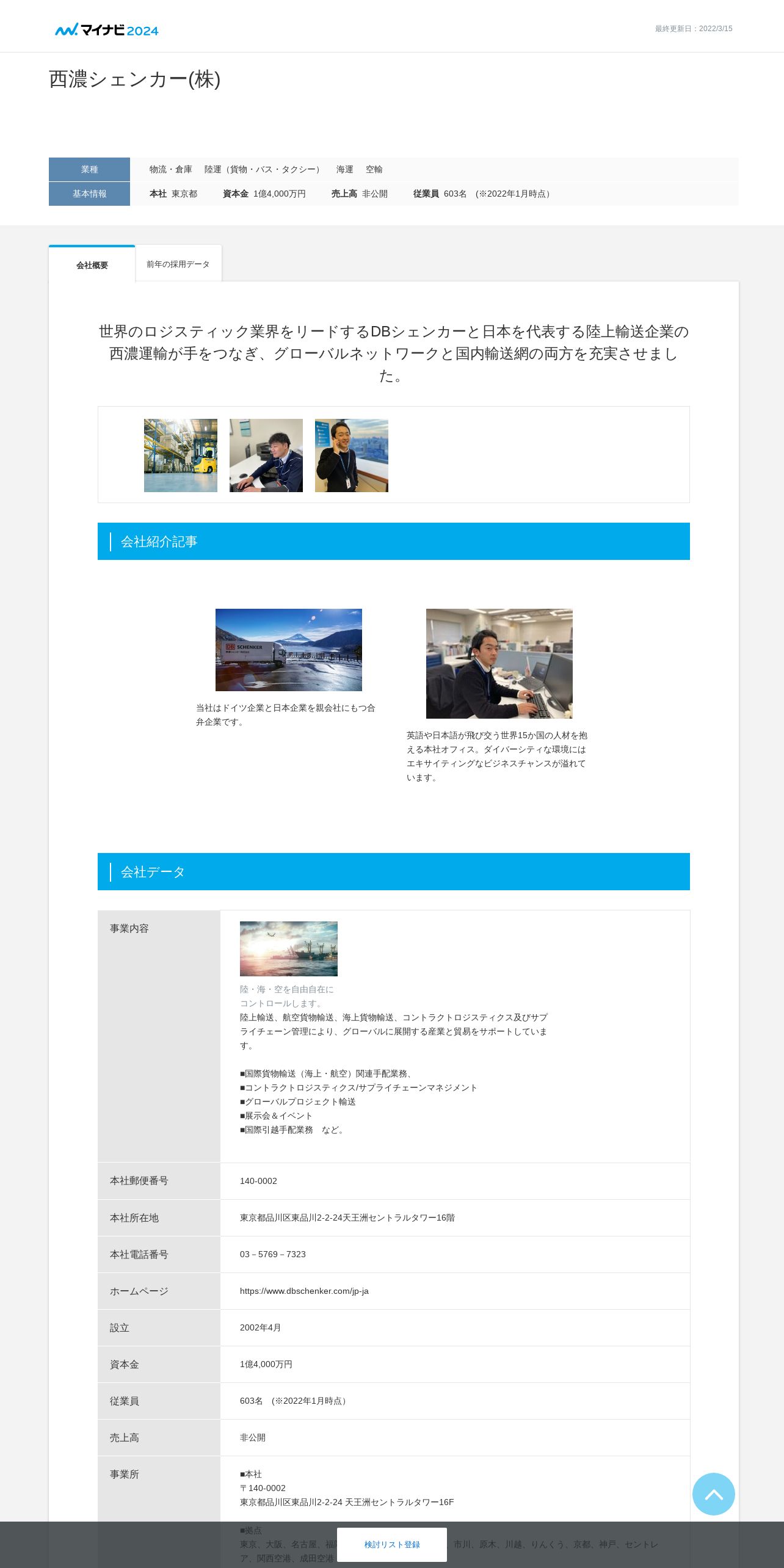Click the ■展示会＆イベント list line
The height and width of the screenshot is (1568, 784).
tap(277, 1116)
